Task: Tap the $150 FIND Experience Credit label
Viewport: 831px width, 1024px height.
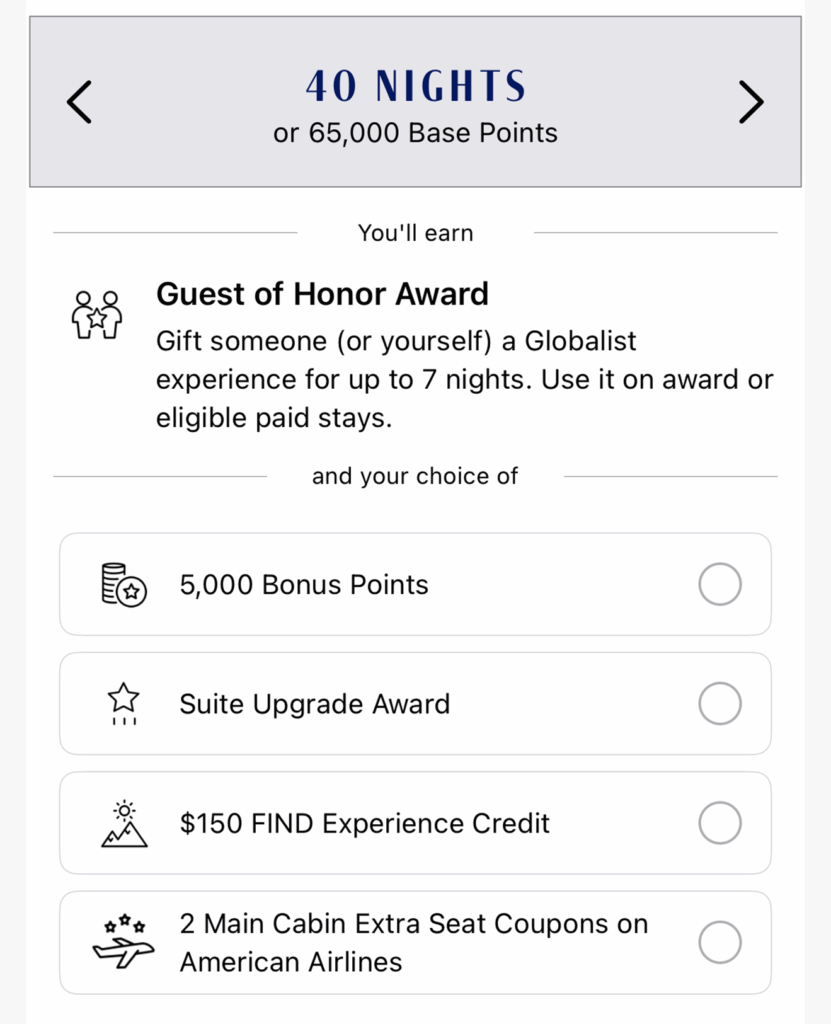Action: pyautogui.click(x=364, y=823)
